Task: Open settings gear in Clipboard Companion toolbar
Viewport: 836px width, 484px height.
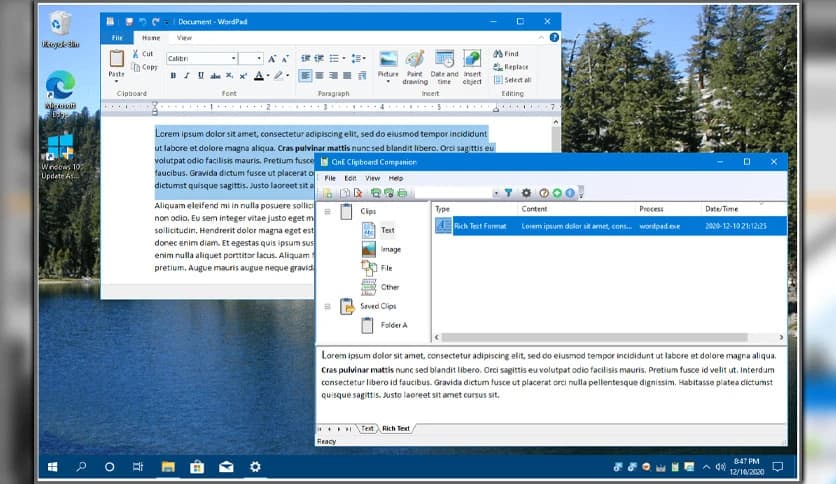Action: [x=526, y=193]
